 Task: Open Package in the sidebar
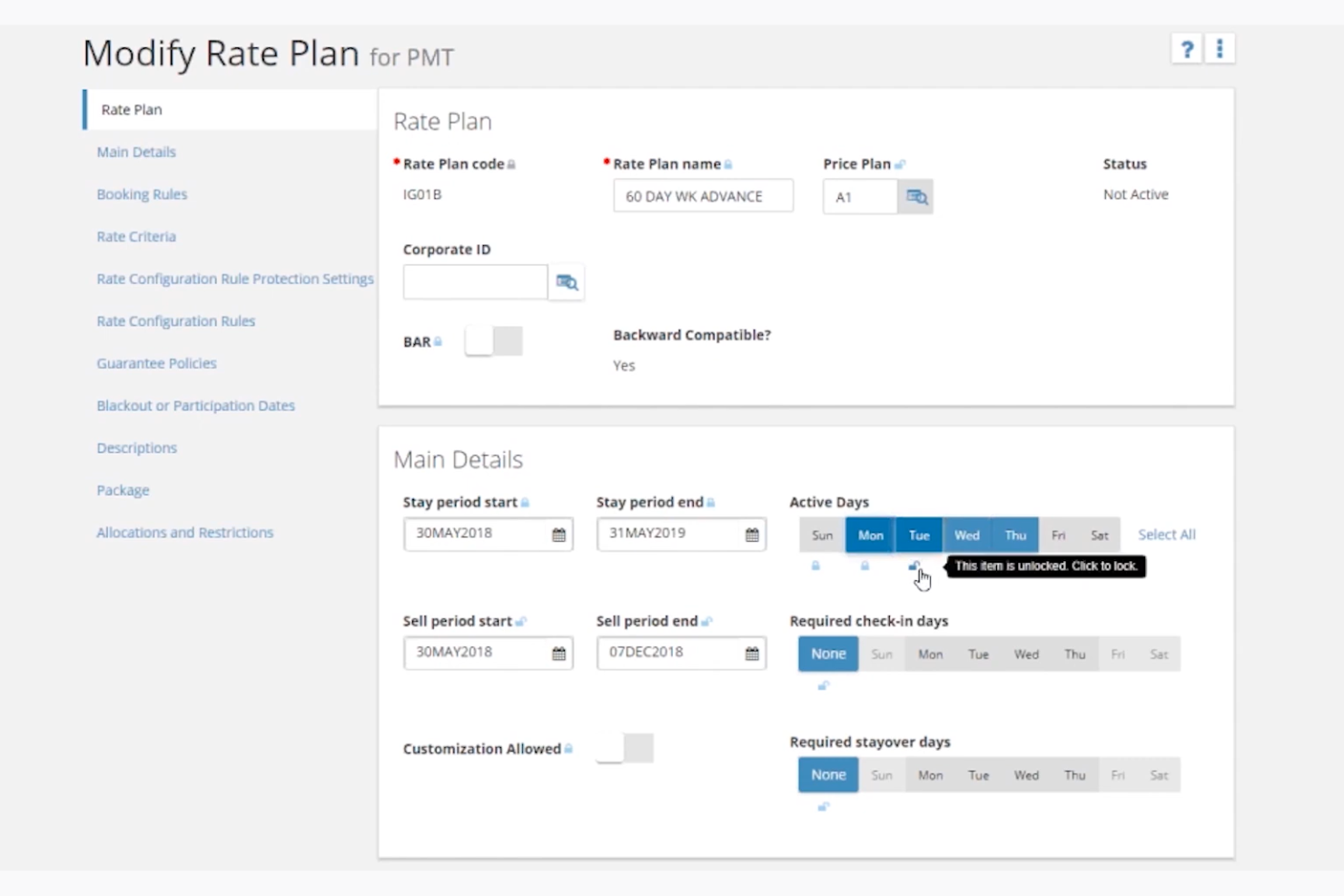pos(123,490)
